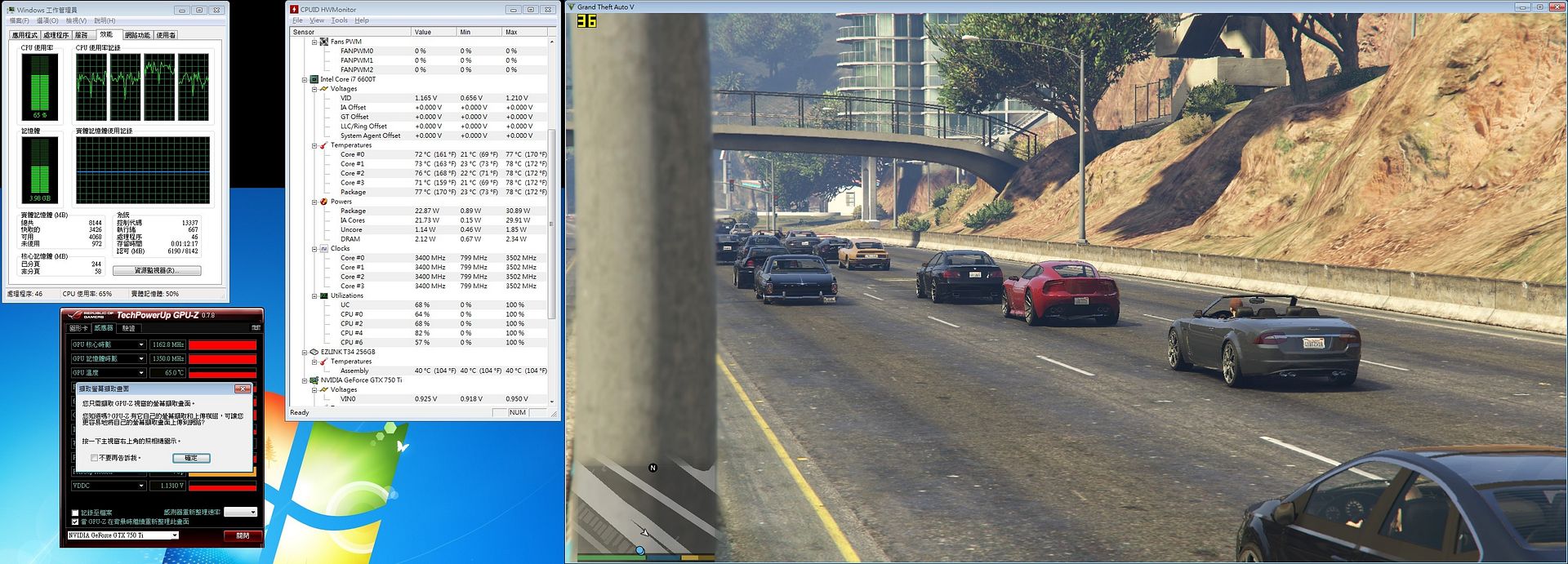
Task: Click the Voltages icon under NVIDIA GeForce
Action: tap(324, 390)
